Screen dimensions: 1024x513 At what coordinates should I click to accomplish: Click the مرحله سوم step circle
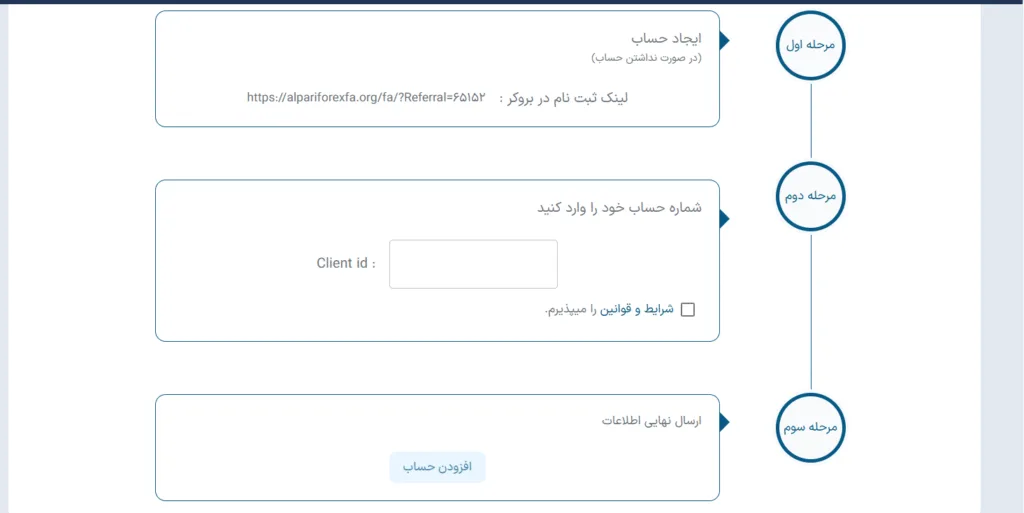click(x=811, y=427)
